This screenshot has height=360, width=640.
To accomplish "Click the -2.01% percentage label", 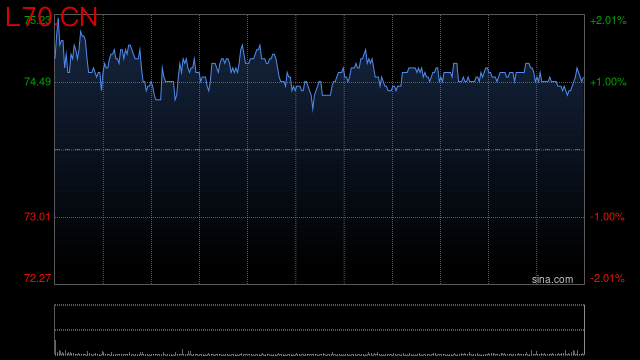I will [607, 278].
